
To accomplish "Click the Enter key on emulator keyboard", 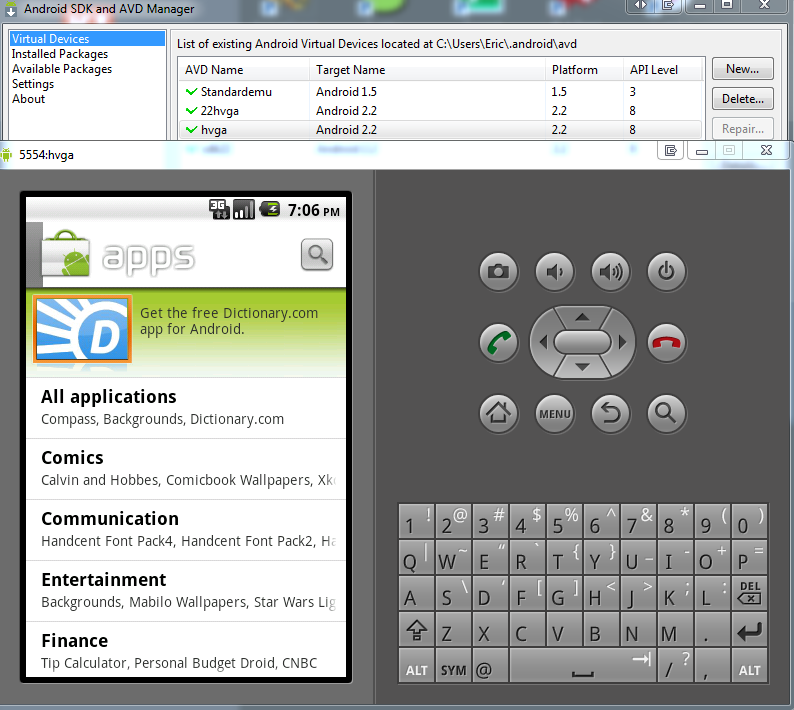I will [749, 629].
